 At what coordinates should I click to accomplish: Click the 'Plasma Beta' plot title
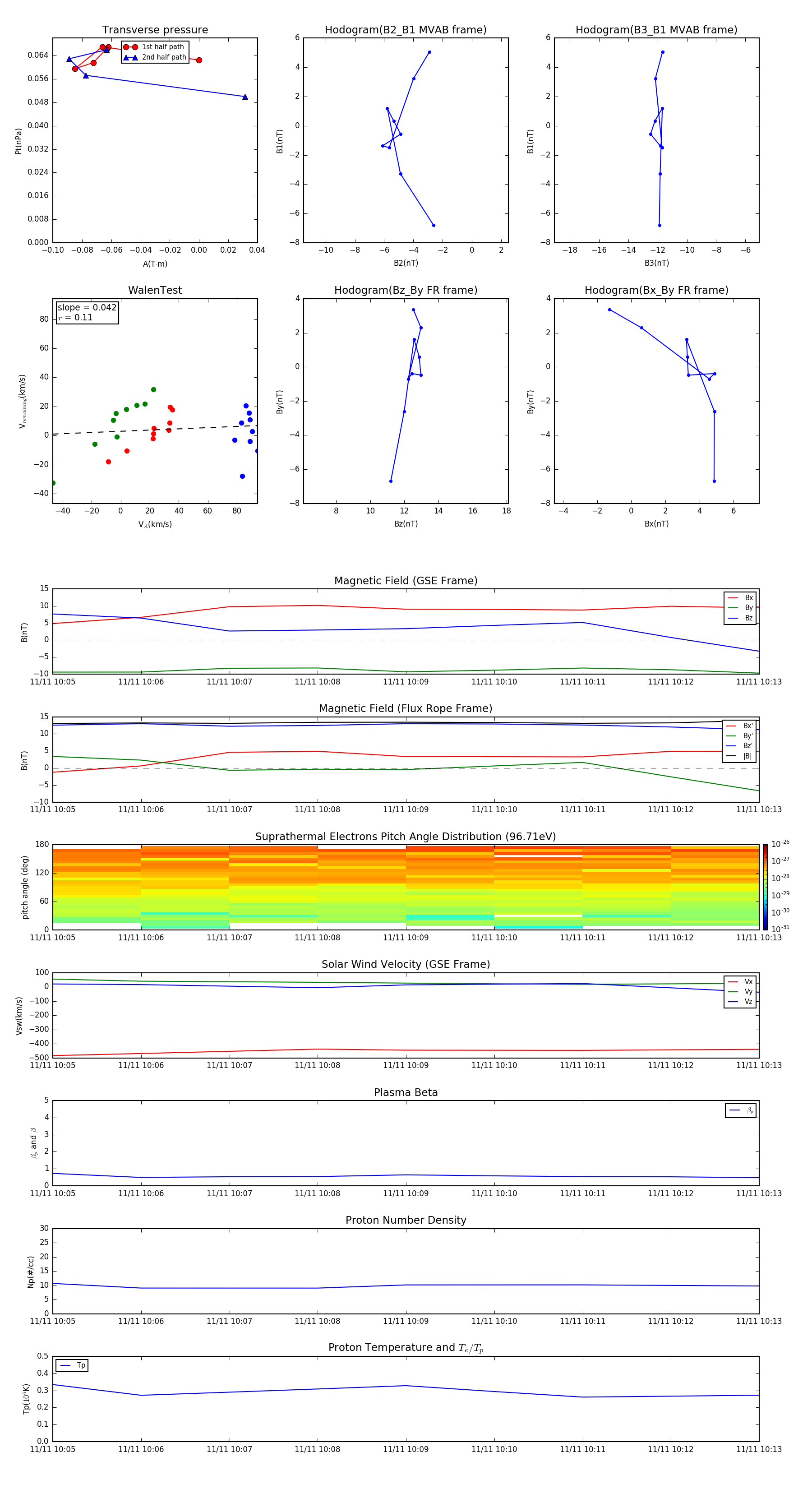(406, 1092)
